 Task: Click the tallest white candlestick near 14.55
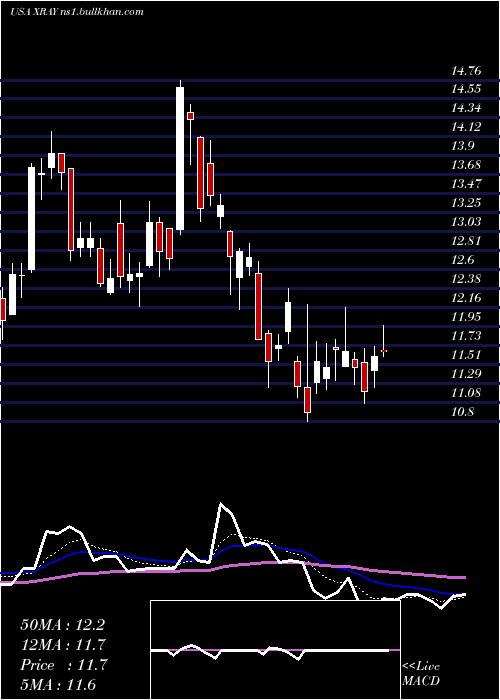(180, 158)
